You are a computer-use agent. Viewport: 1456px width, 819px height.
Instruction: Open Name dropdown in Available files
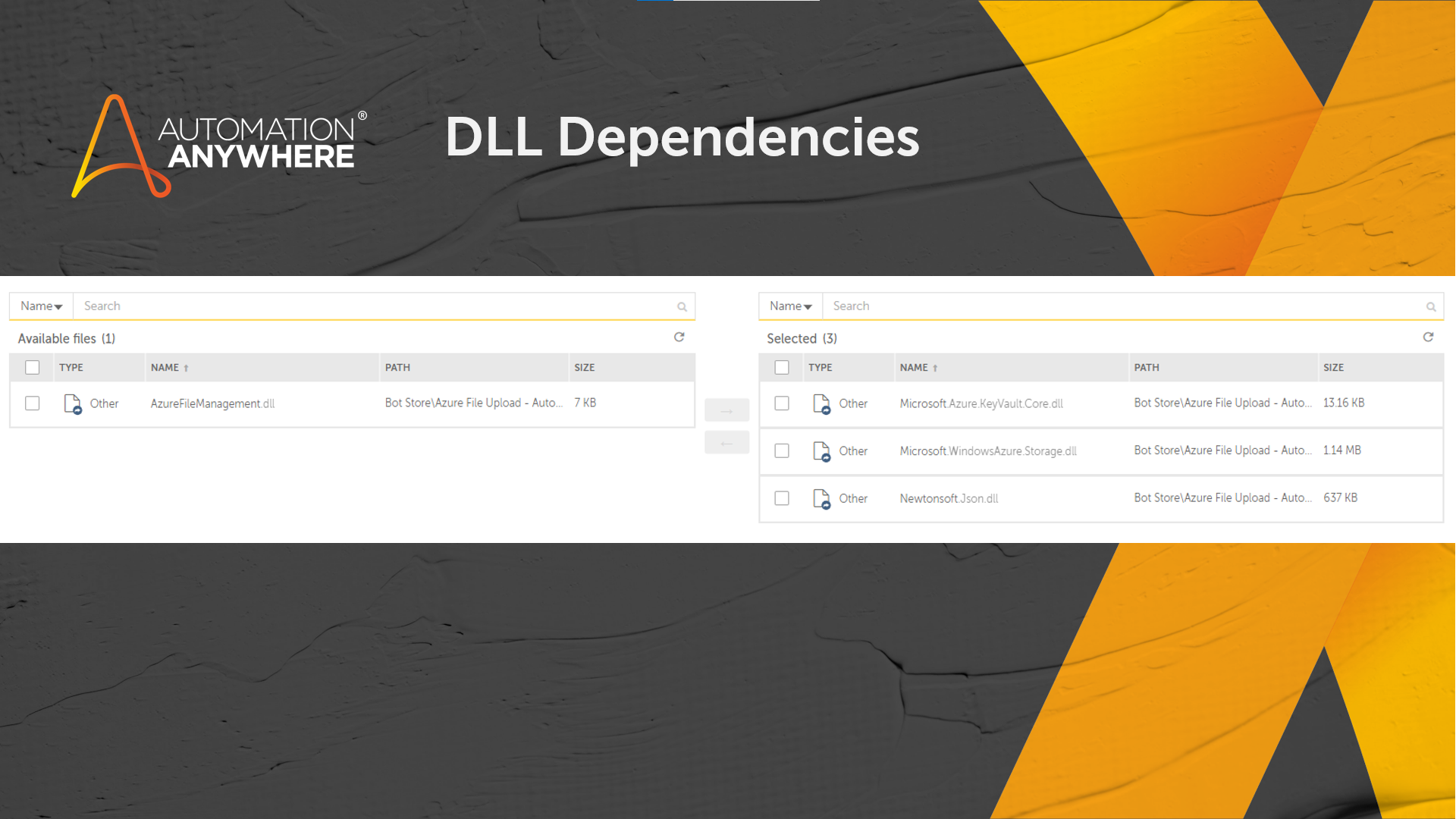coord(41,306)
